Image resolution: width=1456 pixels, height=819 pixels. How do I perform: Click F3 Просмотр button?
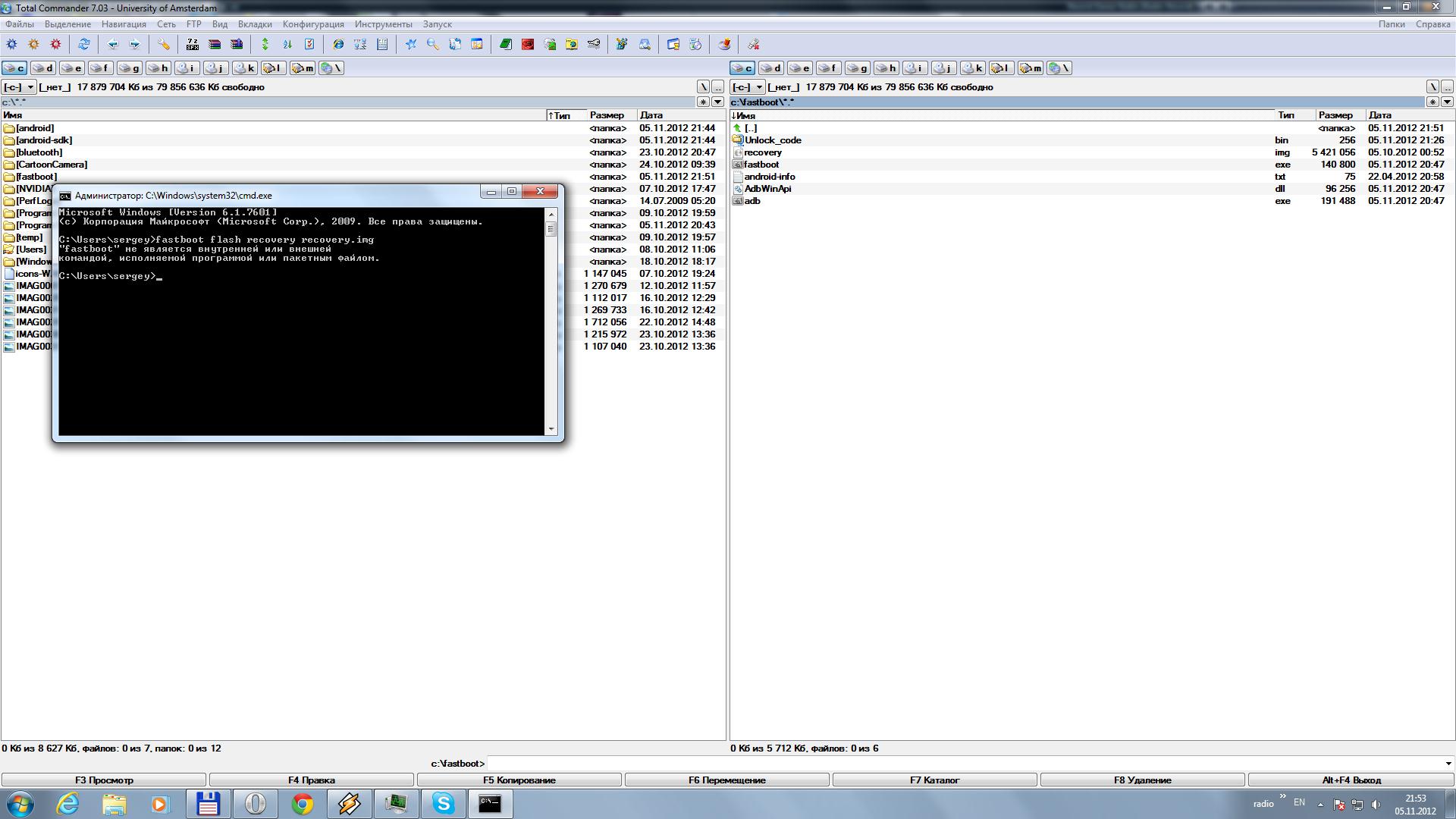coord(104,780)
